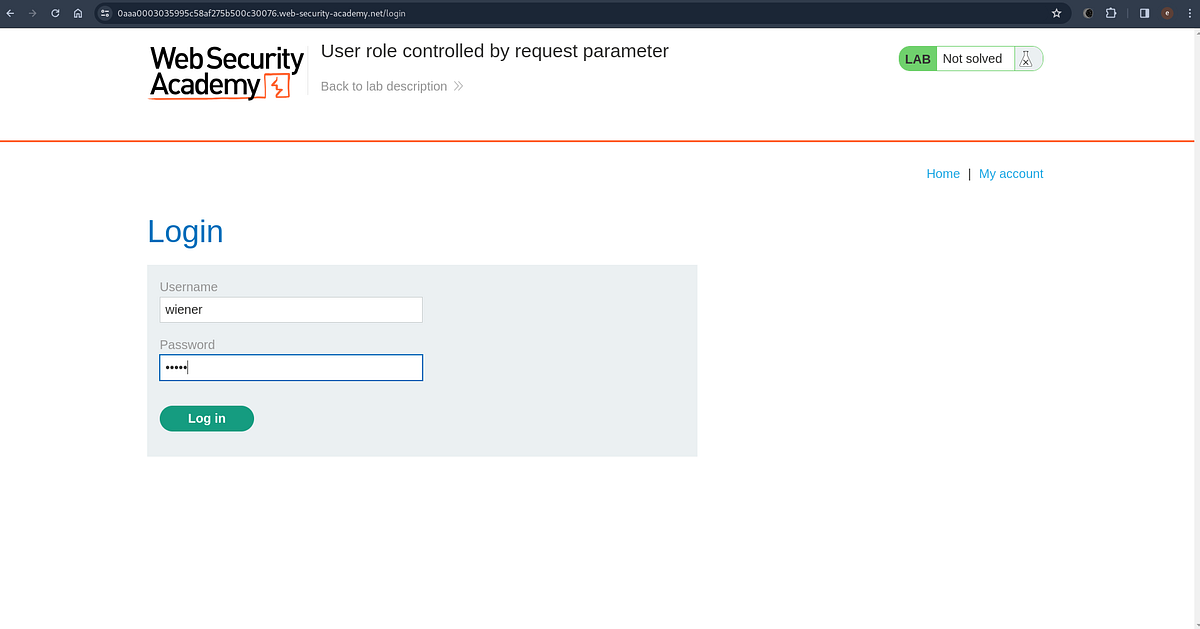Click the bookmark star icon
This screenshot has height=629, width=1200.
click(1055, 13)
